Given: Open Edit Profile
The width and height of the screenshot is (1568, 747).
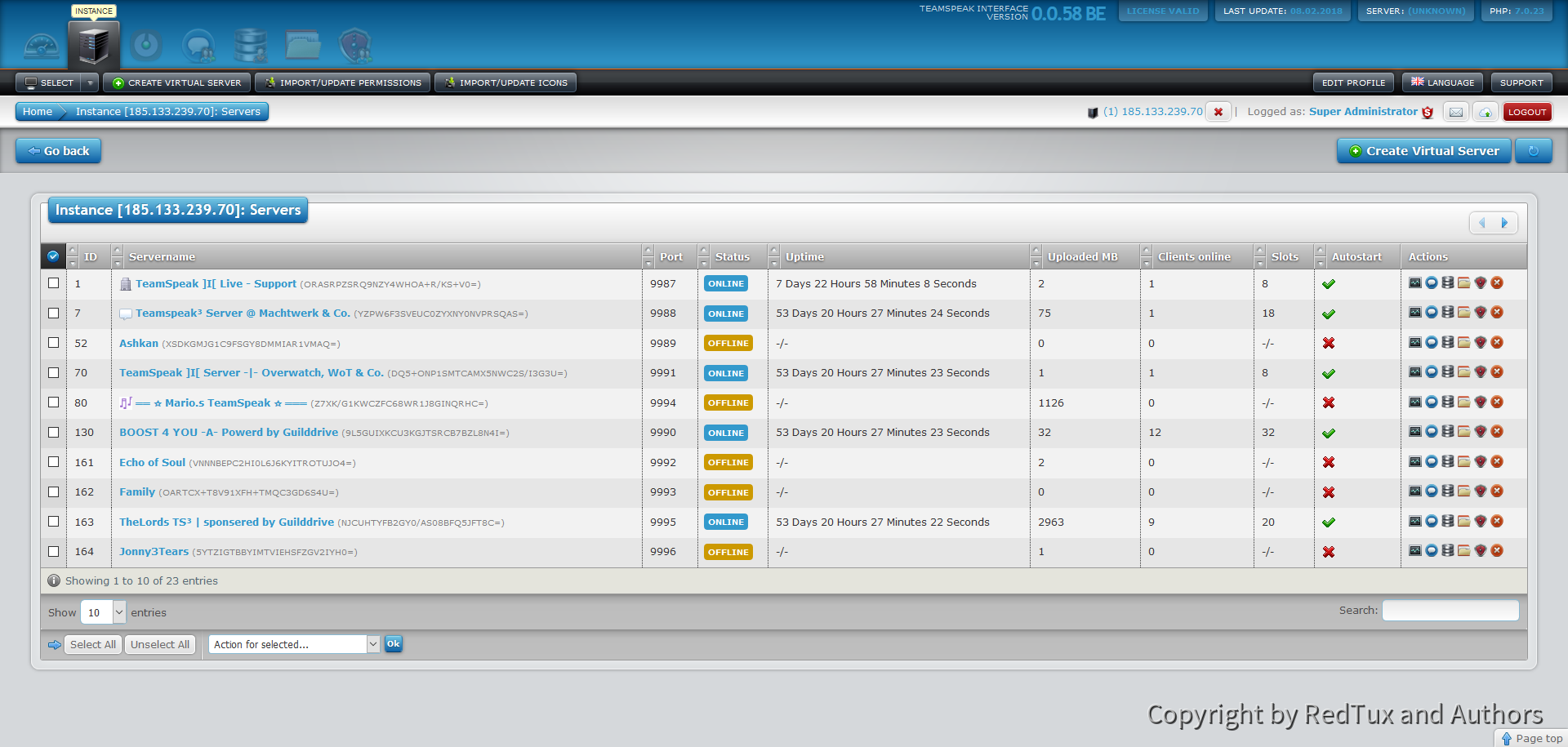Looking at the screenshot, I should pos(1353,82).
